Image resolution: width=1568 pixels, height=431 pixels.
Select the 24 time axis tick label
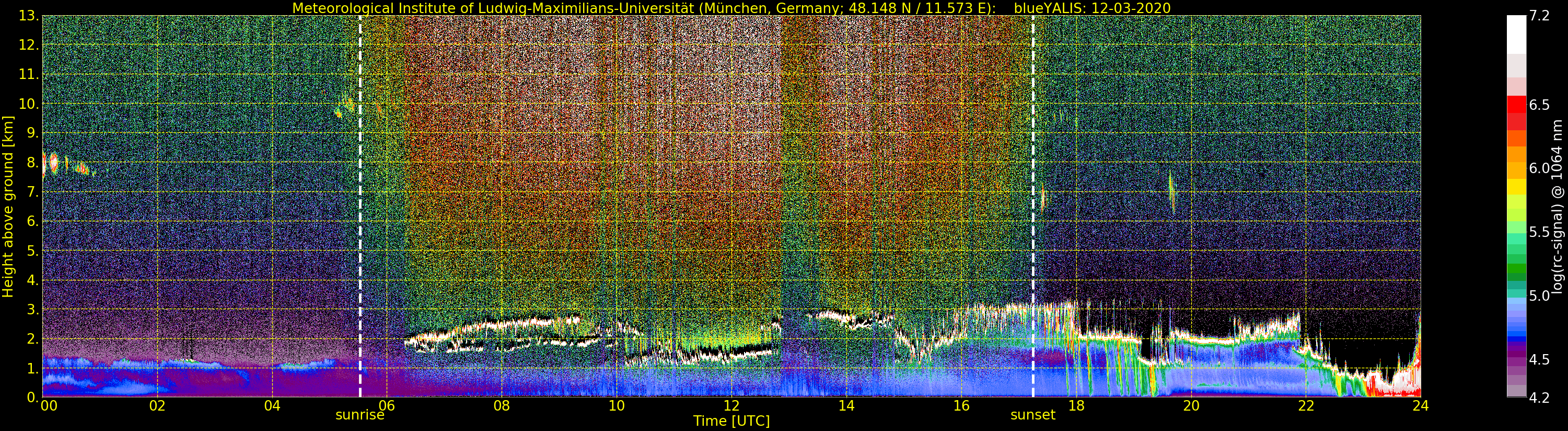click(1421, 406)
